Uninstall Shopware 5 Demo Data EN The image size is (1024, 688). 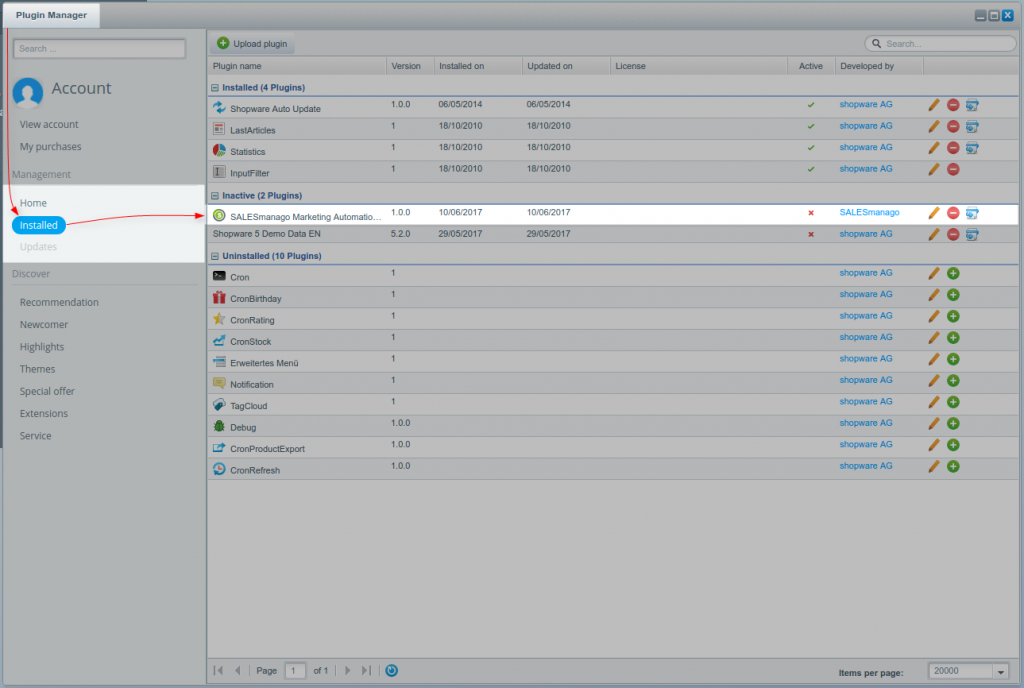point(953,234)
